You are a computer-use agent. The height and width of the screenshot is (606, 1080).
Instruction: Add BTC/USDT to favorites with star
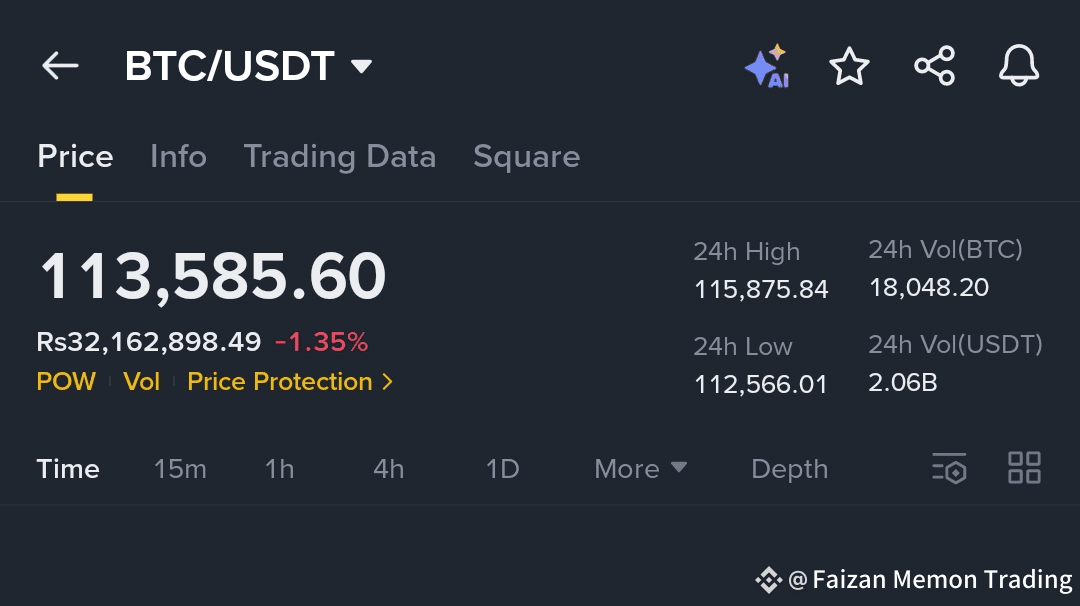pyautogui.click(x=849, y=67)
